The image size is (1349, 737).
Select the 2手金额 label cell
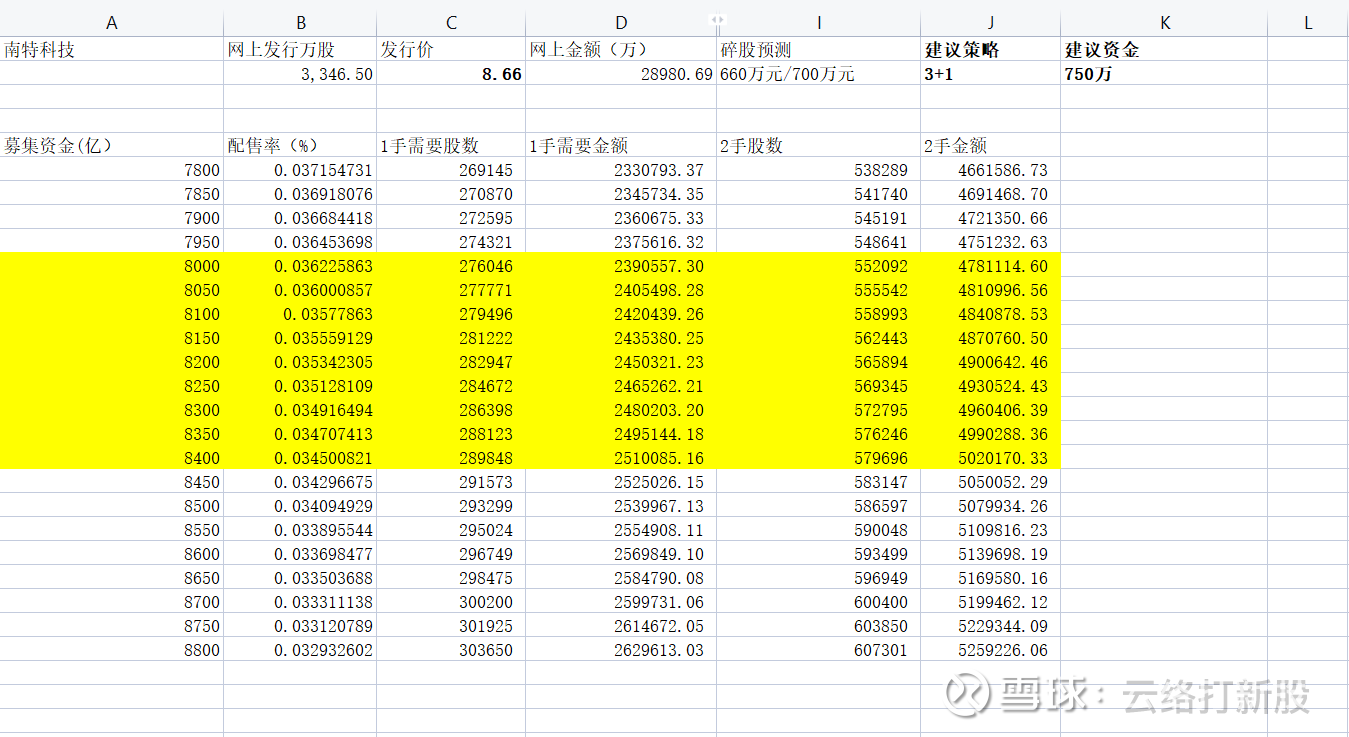point(991,145)
